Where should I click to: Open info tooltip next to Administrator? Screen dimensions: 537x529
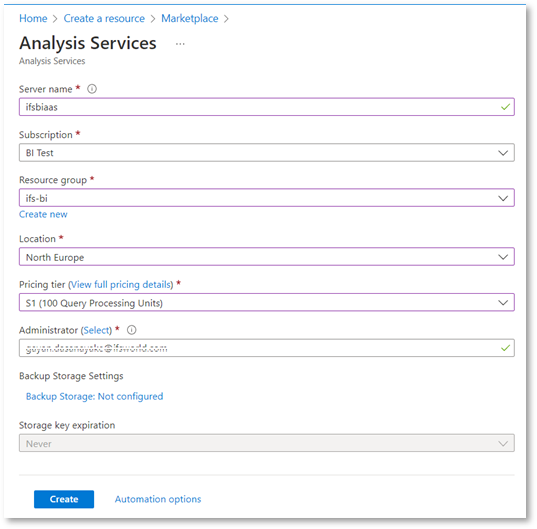click(x=132, y=330)
